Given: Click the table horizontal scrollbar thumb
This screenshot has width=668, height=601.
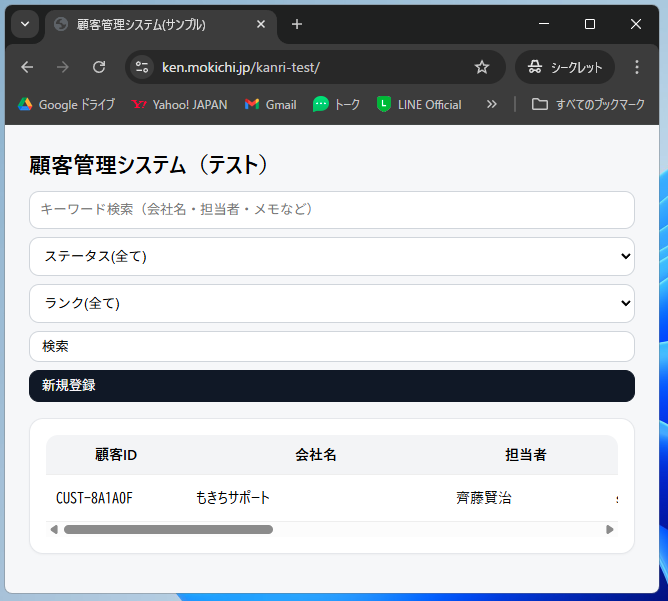Looking at the screenshot, I should click(x=168, y=529).
